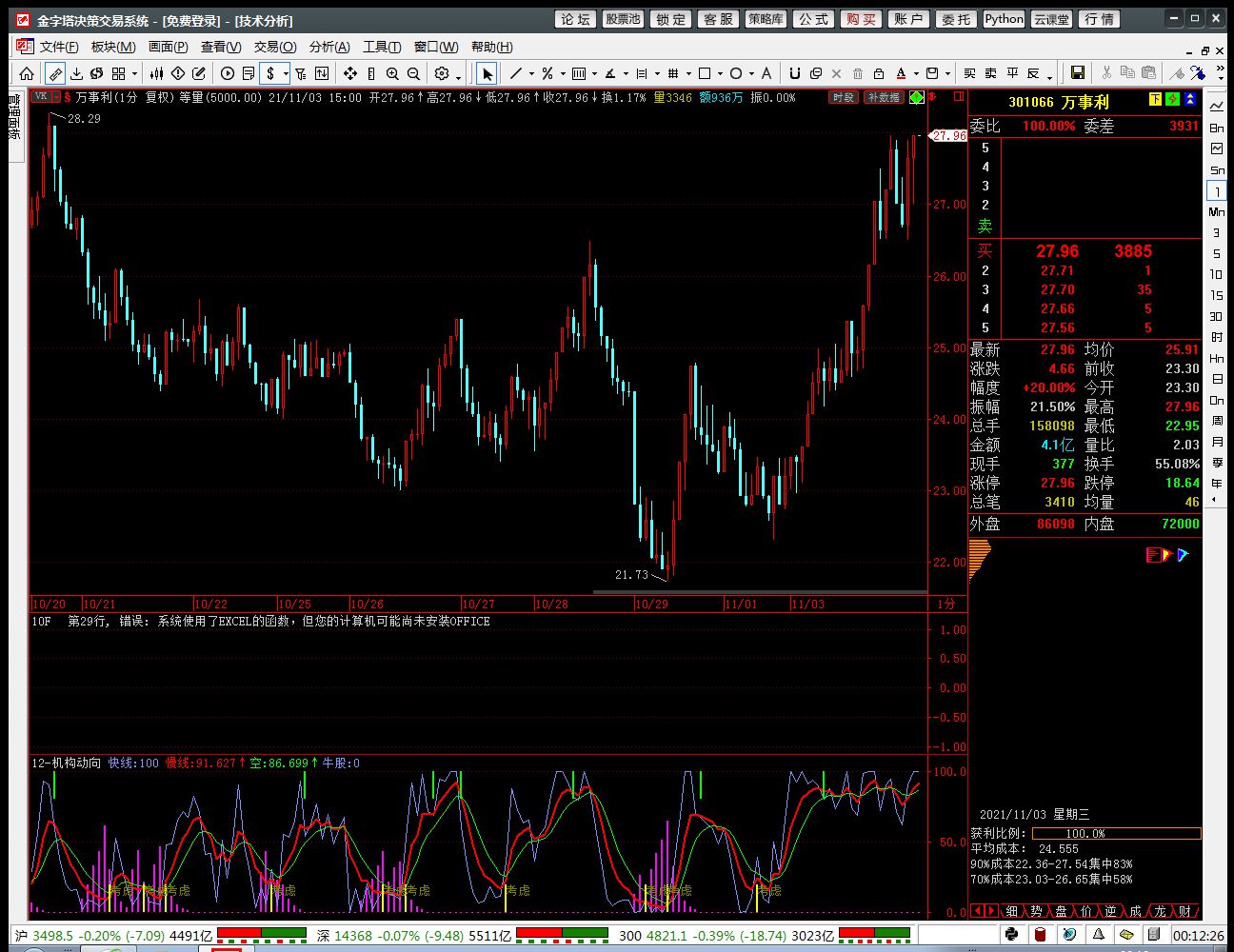Select the zoom out magnifier tool
This screenshot has width=1234, height=952.
(x=413, y=73)
